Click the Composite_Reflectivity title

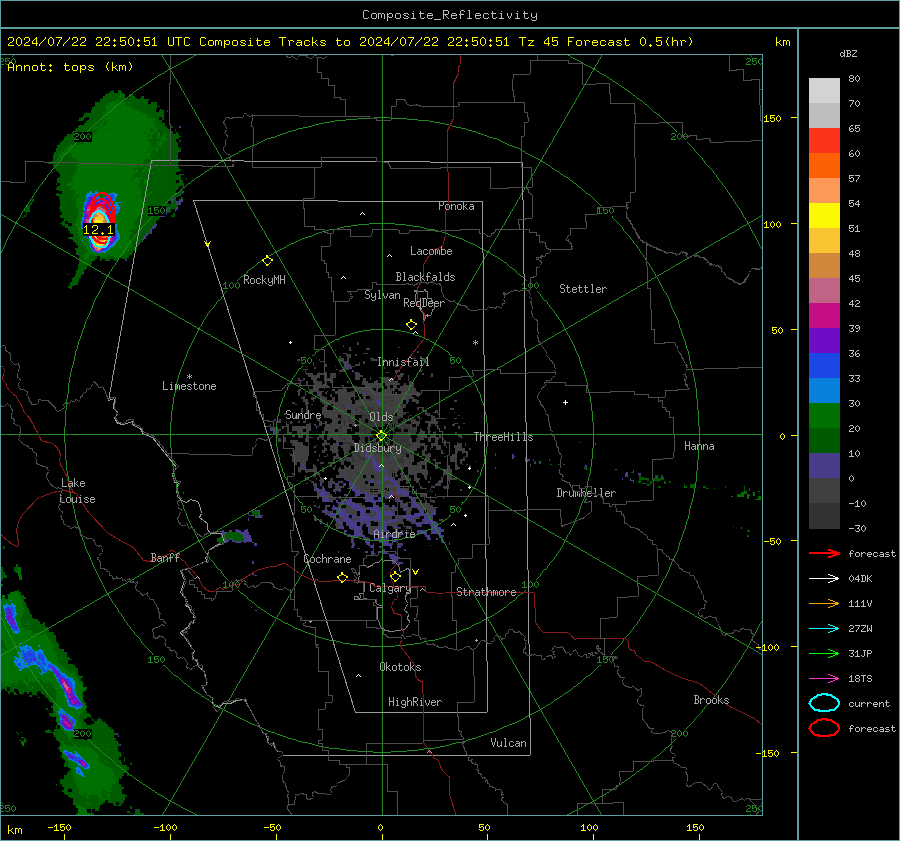tap(450, 15)
